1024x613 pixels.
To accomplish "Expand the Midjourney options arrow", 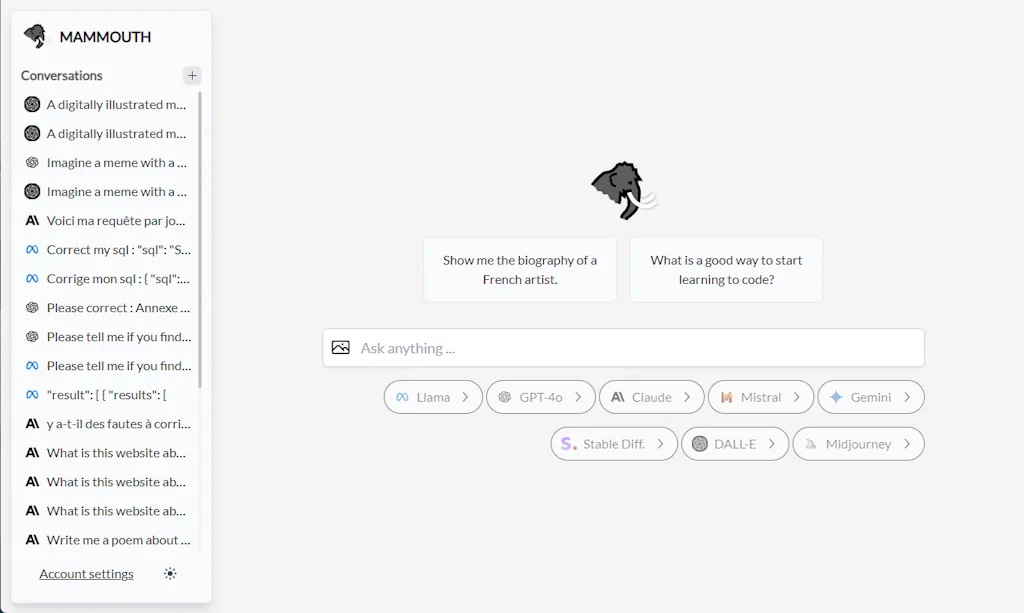I will coord(908,443).
